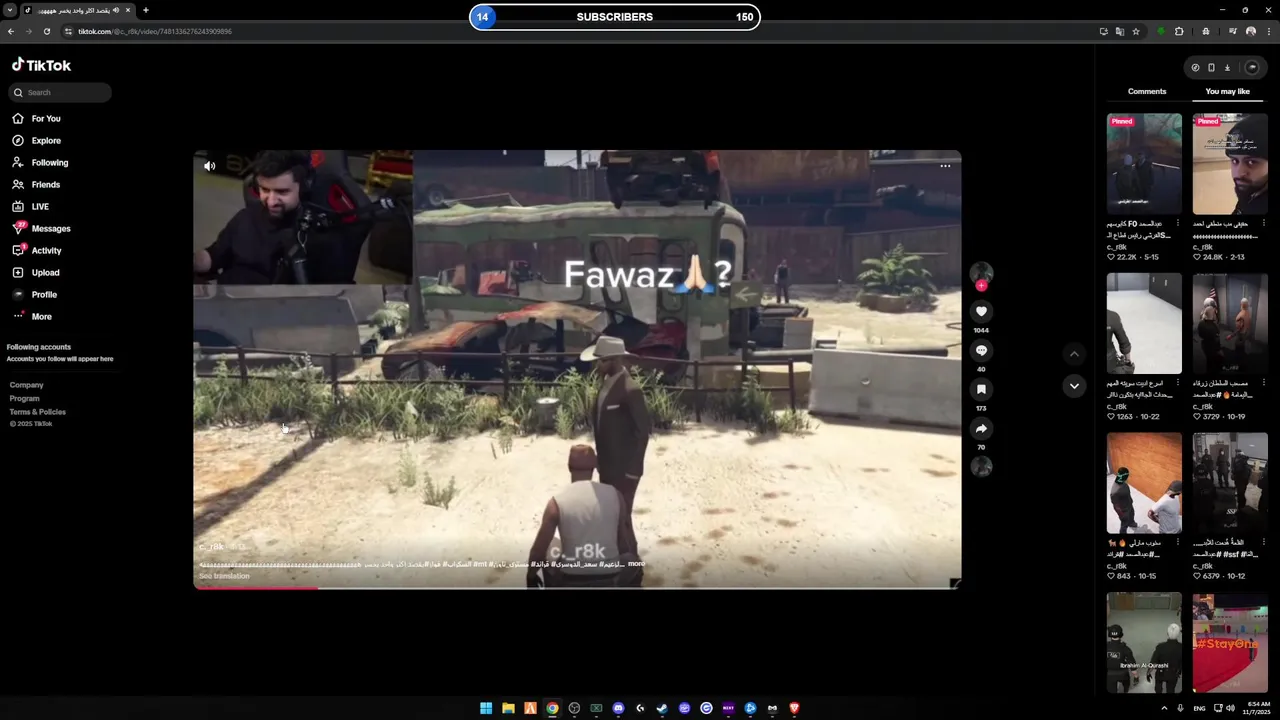Click the Chrome address bar URL
1280x720 pixels.
[x=155, y=31]
